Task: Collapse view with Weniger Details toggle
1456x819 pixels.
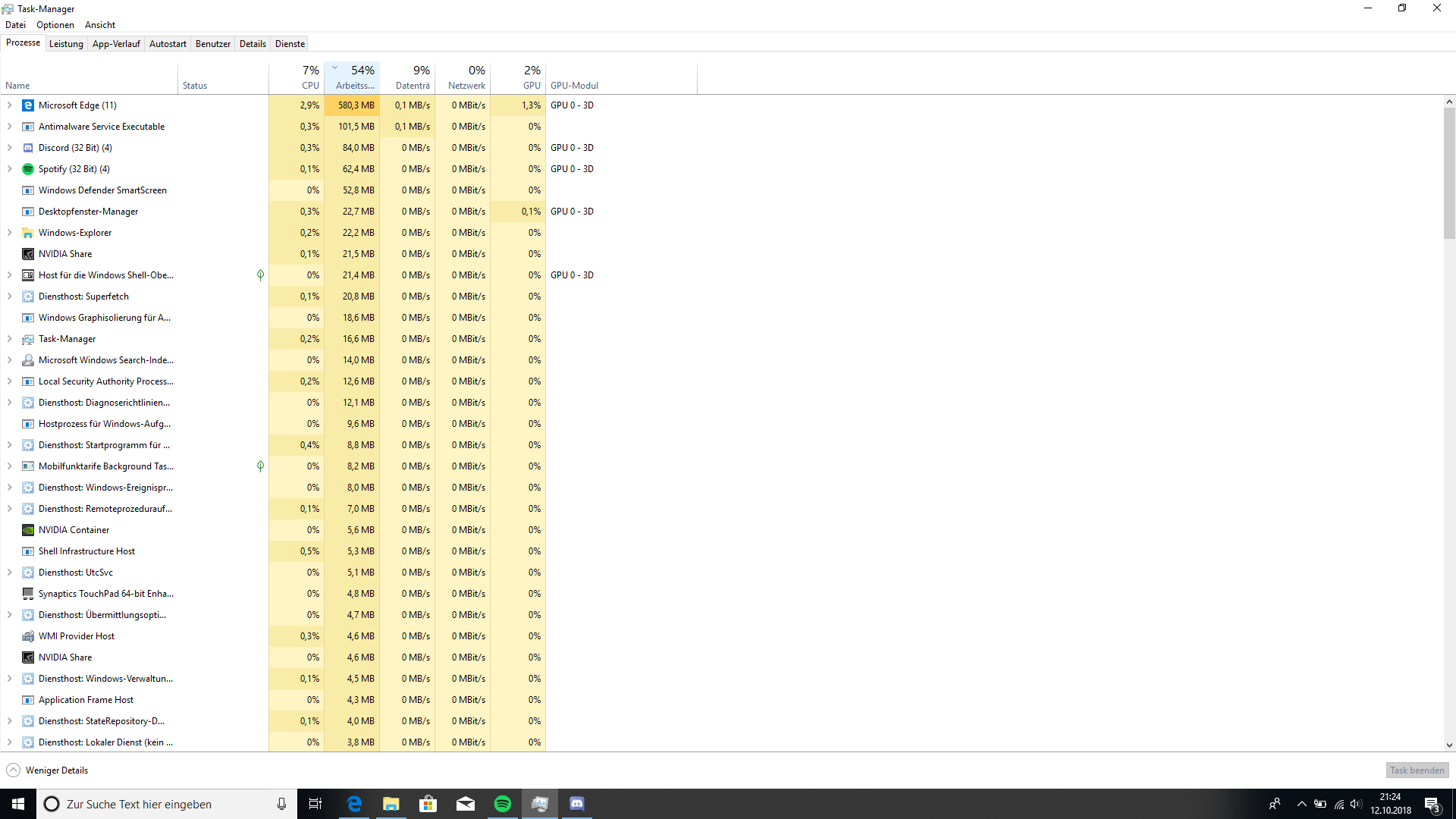Action: click(x=14, y=770)
